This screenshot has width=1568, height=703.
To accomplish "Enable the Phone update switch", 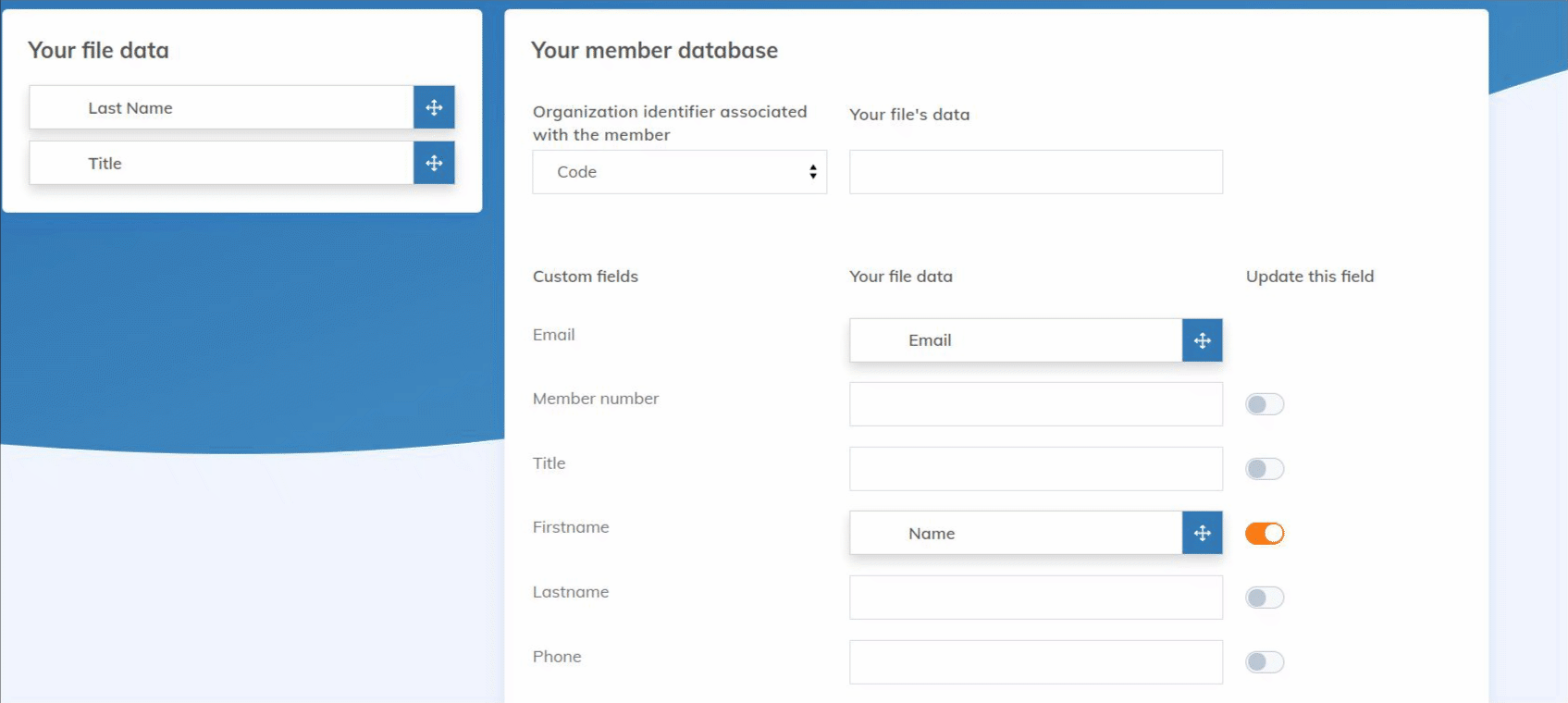I will 1264,662.
